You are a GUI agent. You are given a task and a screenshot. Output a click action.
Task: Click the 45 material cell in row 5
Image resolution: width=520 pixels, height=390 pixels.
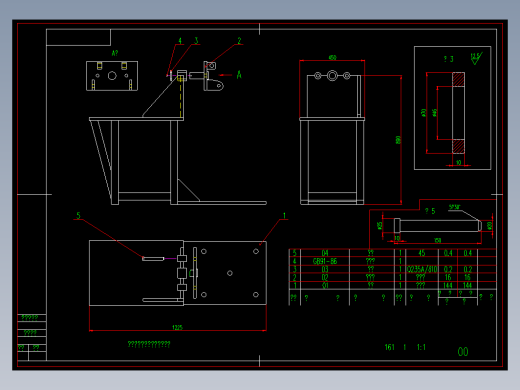422,253
